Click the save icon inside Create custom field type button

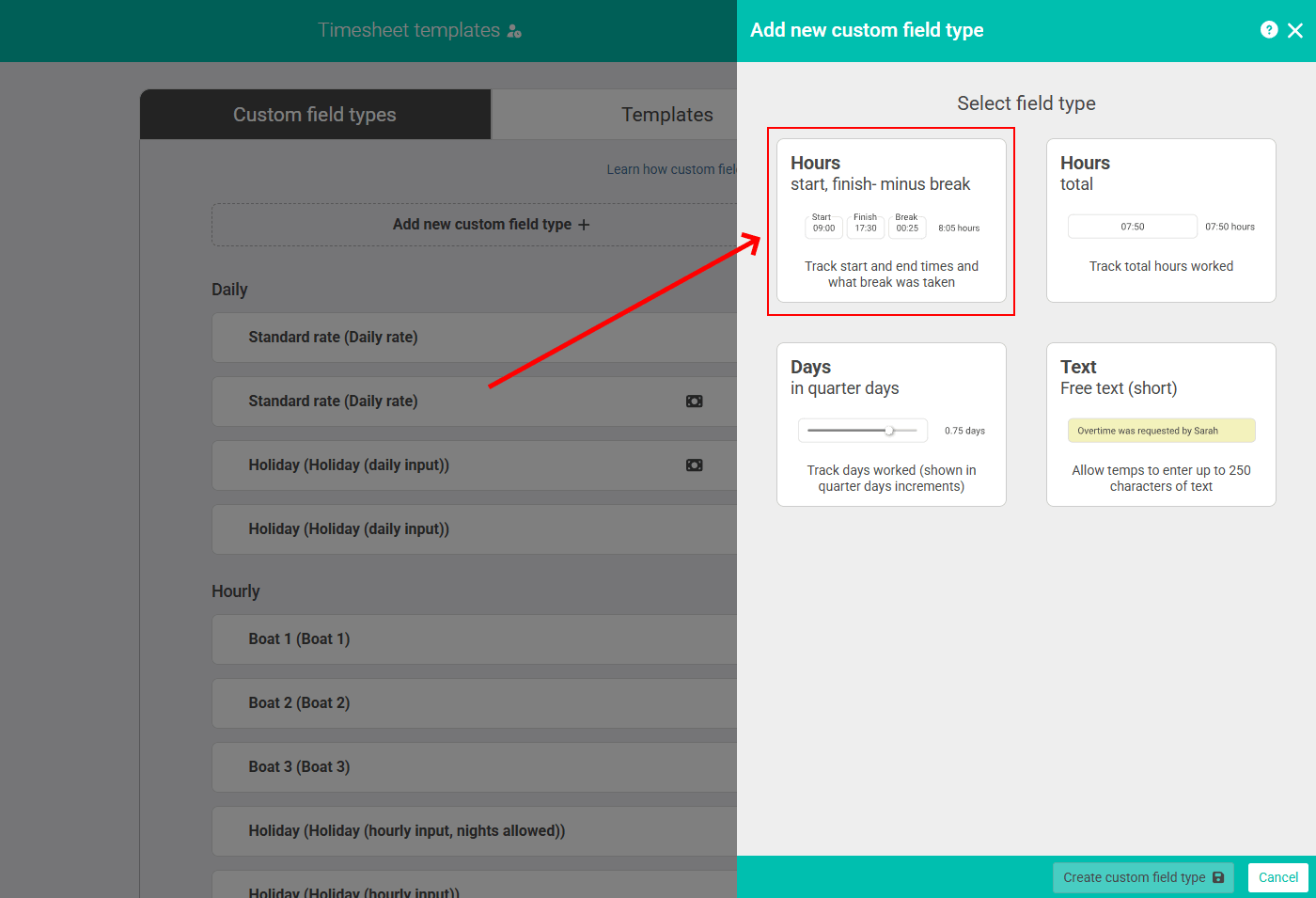(1218, 876)
